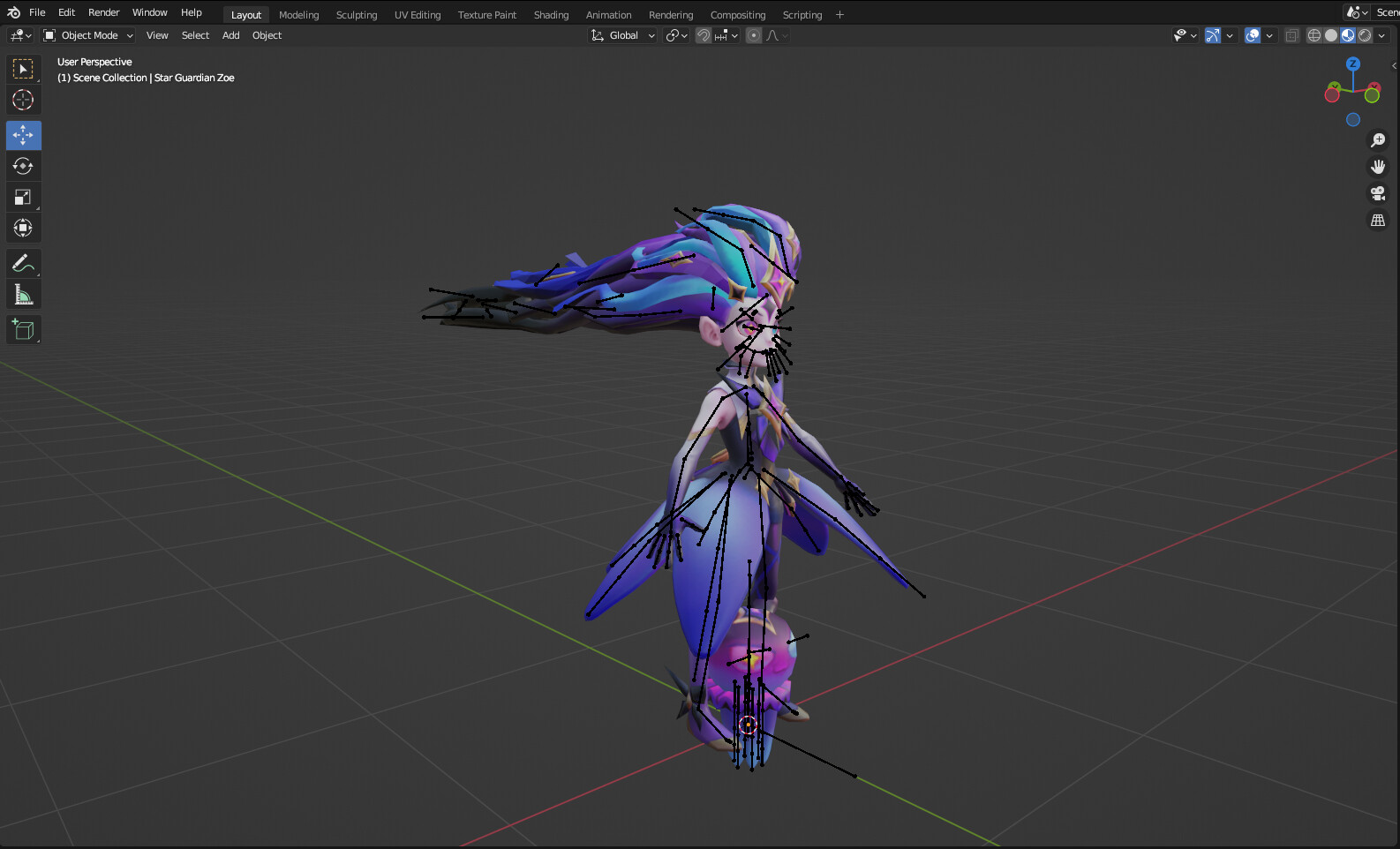The height and width of the screenshot is (849, 1400).
Task: Toggle viewport gizmos display
Action: 1213,35
